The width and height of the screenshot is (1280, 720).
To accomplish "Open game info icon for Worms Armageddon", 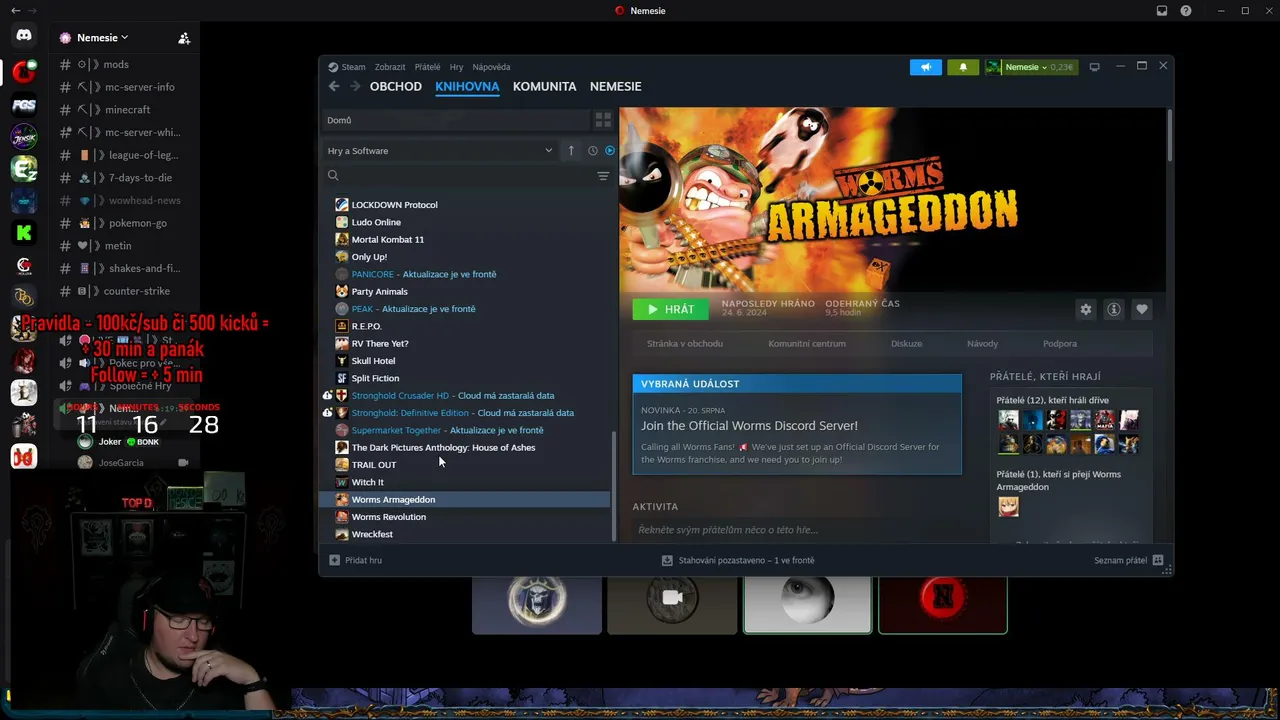I will click(1114, 309).
